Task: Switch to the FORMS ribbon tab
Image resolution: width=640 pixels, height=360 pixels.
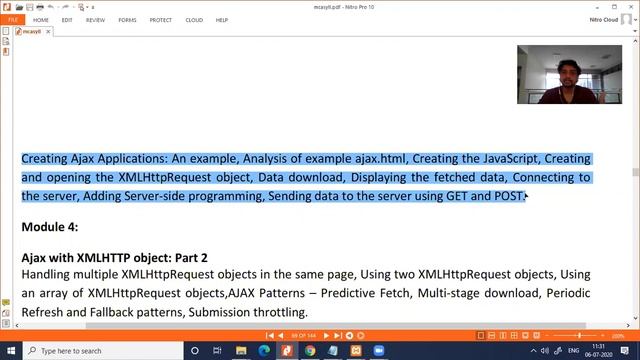Action: [127, 20]
